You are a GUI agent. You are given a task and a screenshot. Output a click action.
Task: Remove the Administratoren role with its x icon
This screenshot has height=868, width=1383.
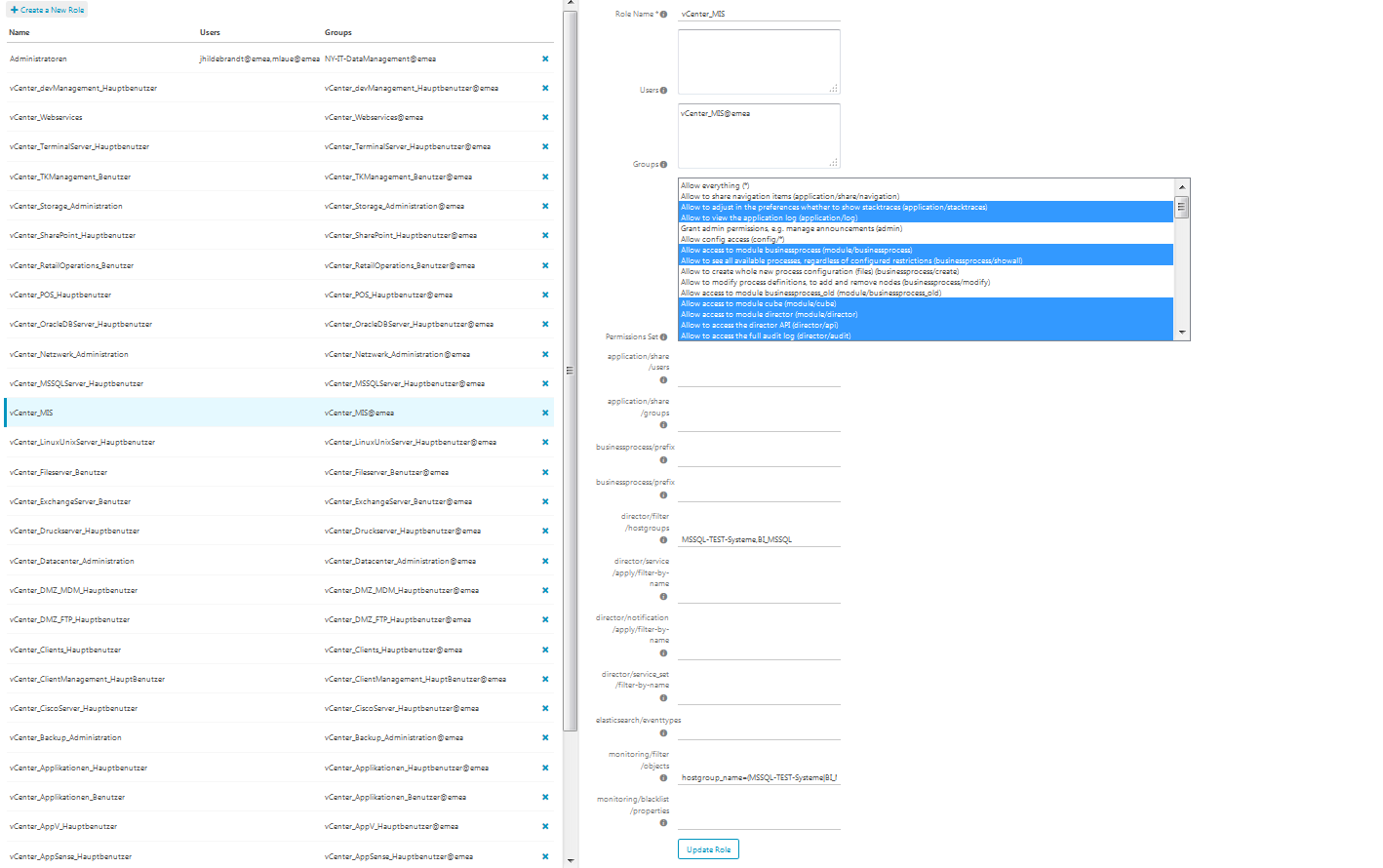pyautogui.click(x=545, y=59)
